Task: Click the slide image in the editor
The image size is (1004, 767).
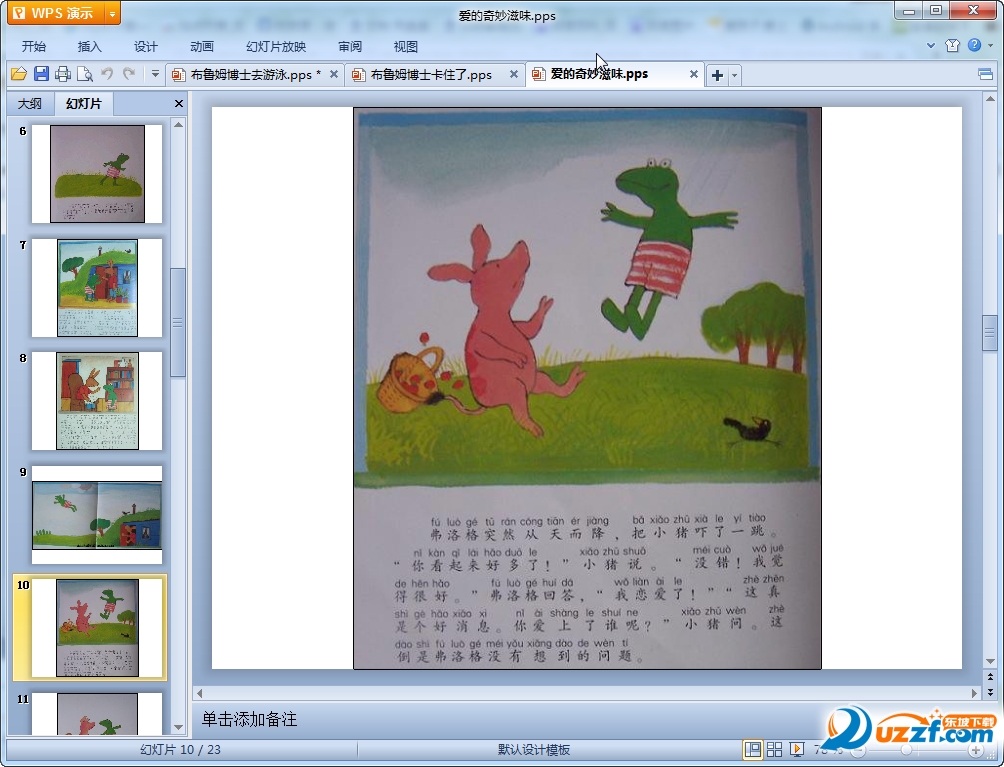Action: click(587, 389)
